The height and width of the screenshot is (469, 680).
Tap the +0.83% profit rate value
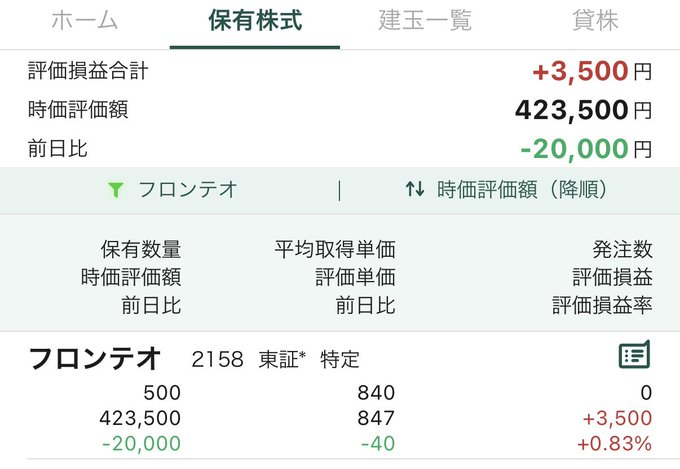click(x=615, y=444)
